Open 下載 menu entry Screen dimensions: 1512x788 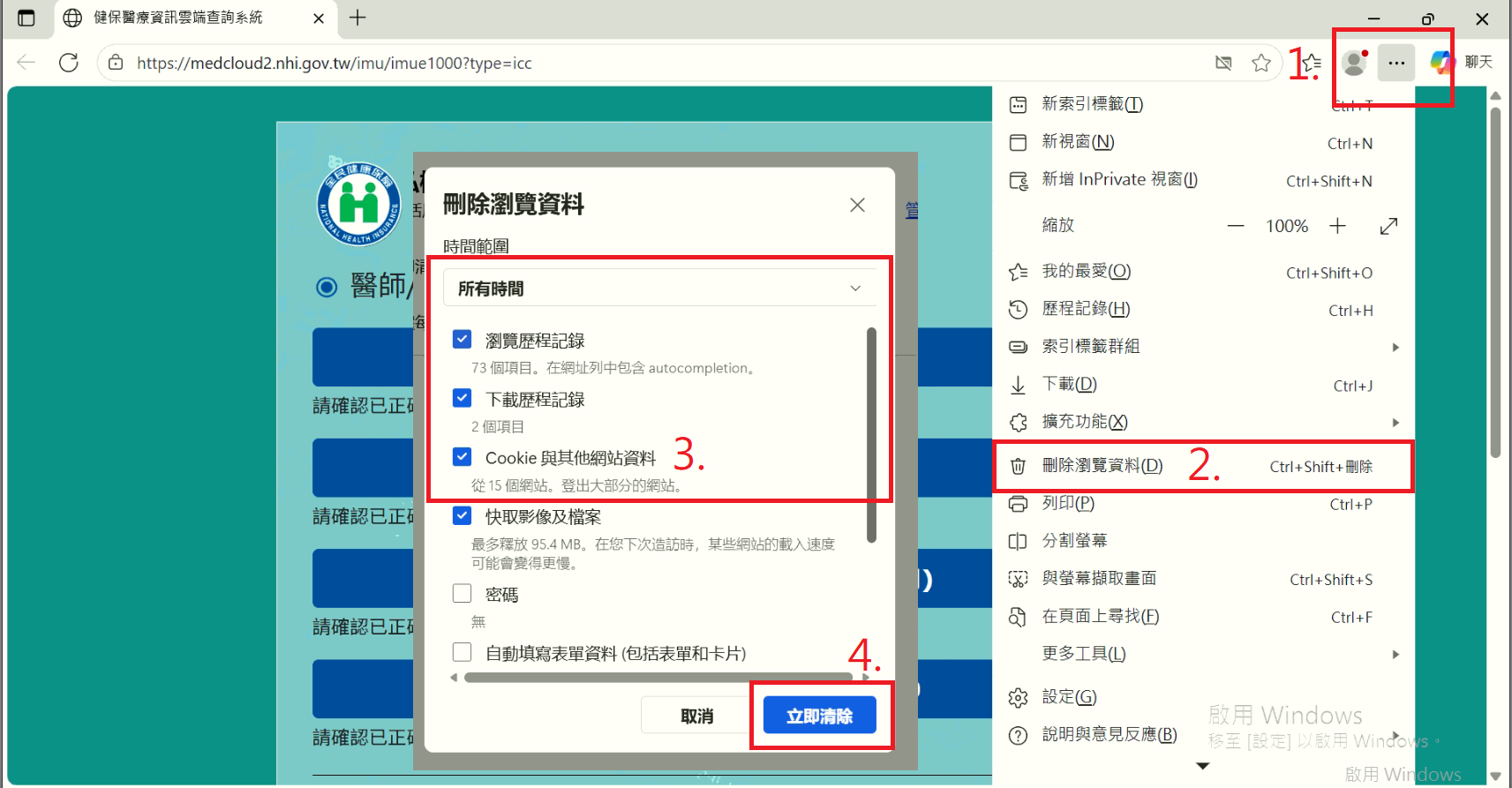coord(1203,385)
